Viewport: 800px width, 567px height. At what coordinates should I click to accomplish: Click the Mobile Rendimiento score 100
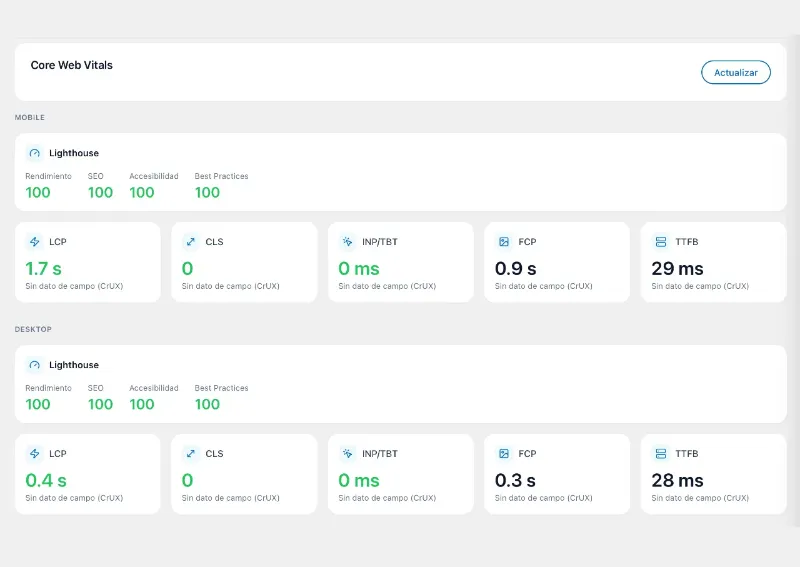pos(38,192)
